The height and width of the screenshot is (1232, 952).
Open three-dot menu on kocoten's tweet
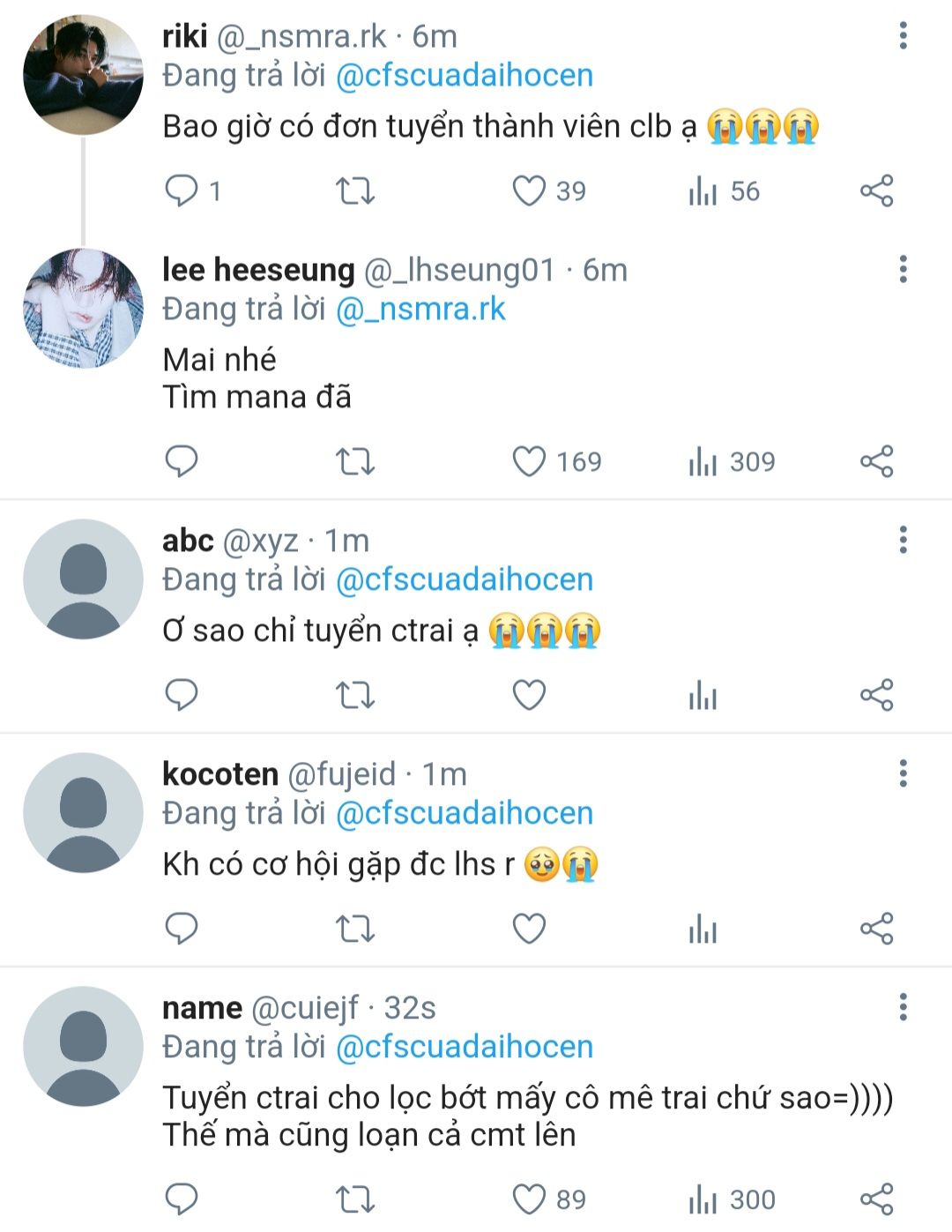click(x=903, y=773)
